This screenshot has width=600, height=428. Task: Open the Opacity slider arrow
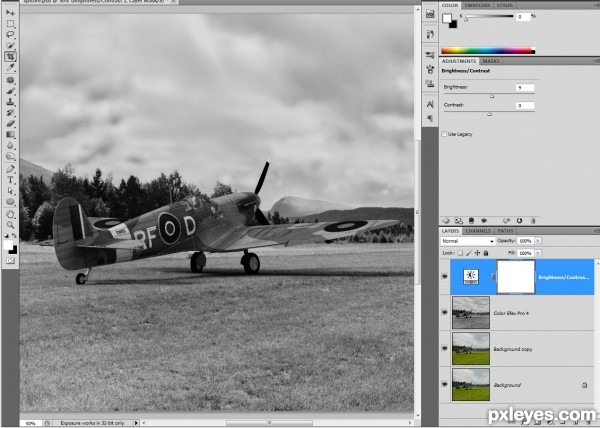[538, 241]
